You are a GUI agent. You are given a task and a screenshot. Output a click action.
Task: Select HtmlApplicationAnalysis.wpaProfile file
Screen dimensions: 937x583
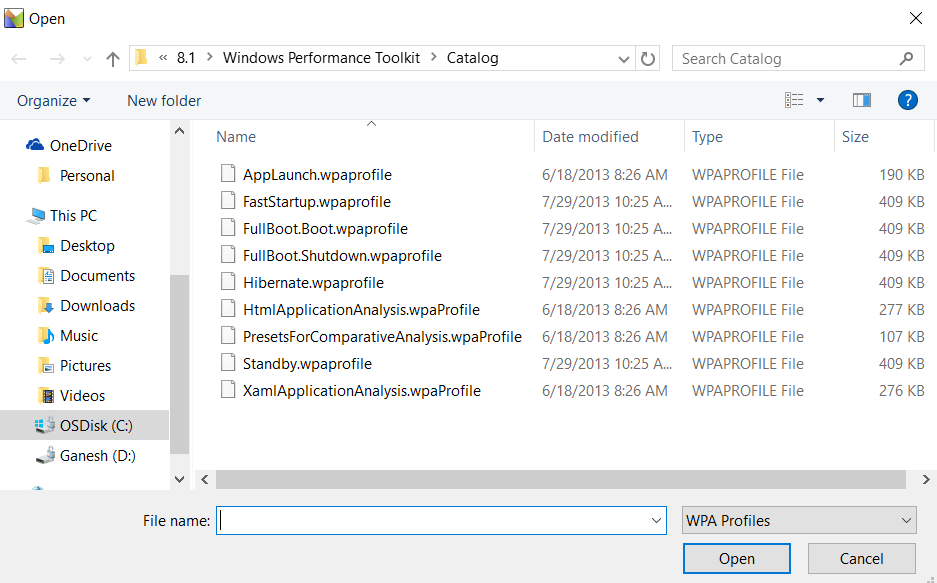[x=361, y=309]
